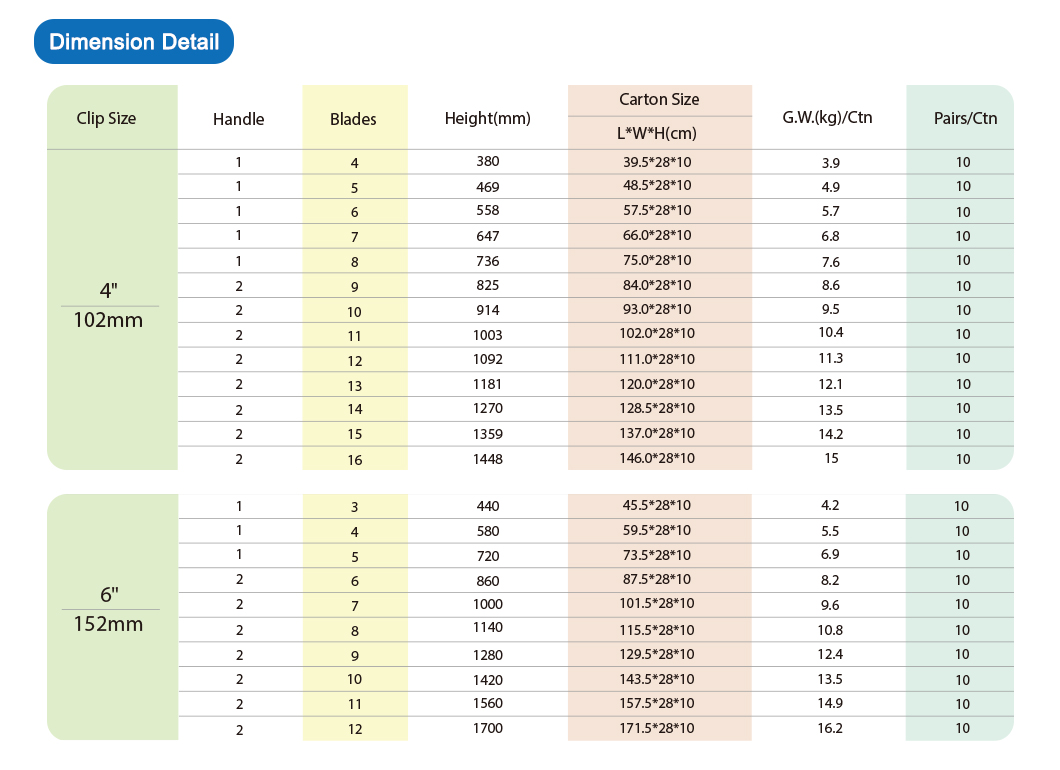
Task: Select height value 1420
Action: (x=487, y=680)
